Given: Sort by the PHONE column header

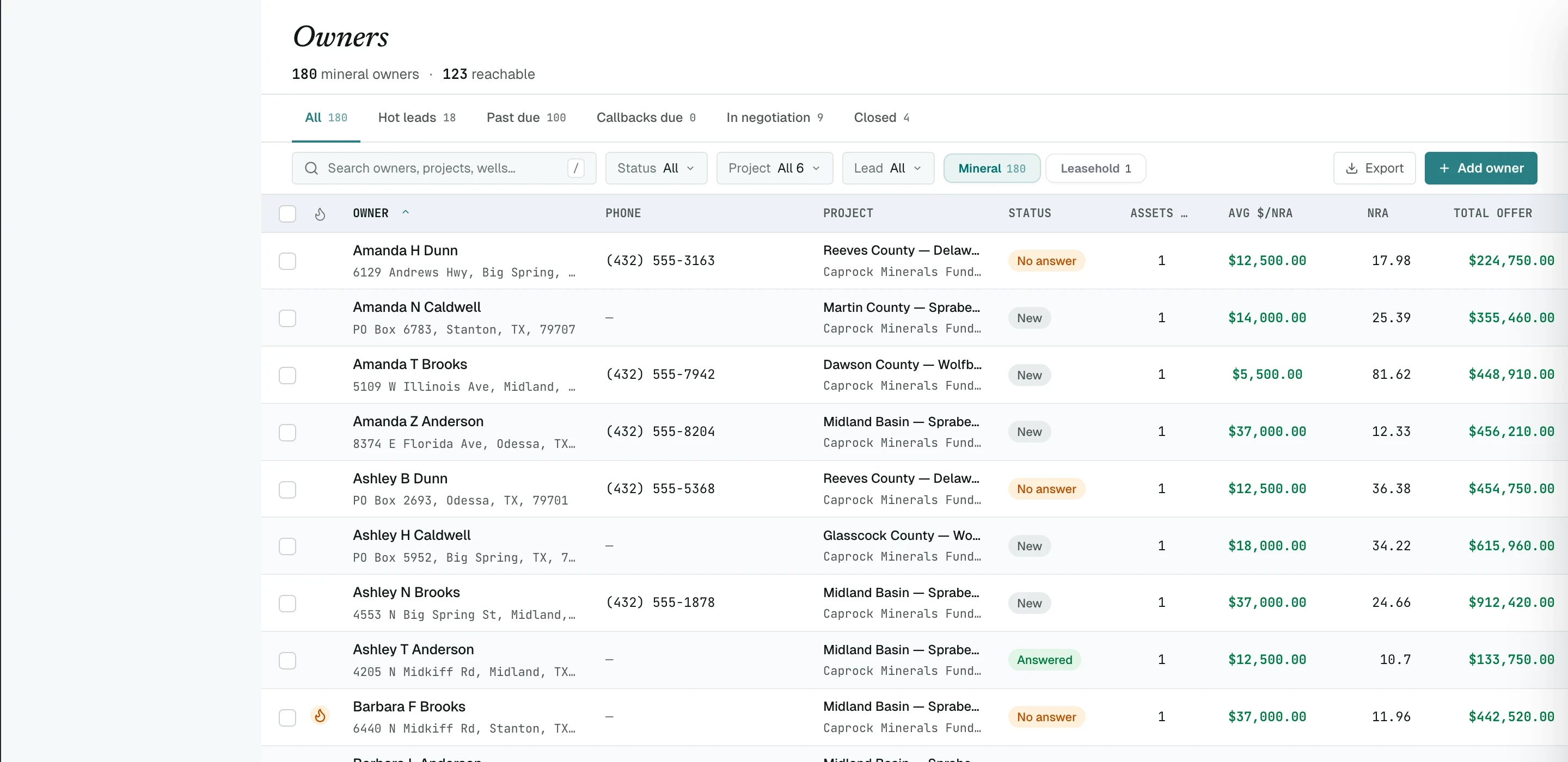Looking at the screenshot, I should [623, 213].
